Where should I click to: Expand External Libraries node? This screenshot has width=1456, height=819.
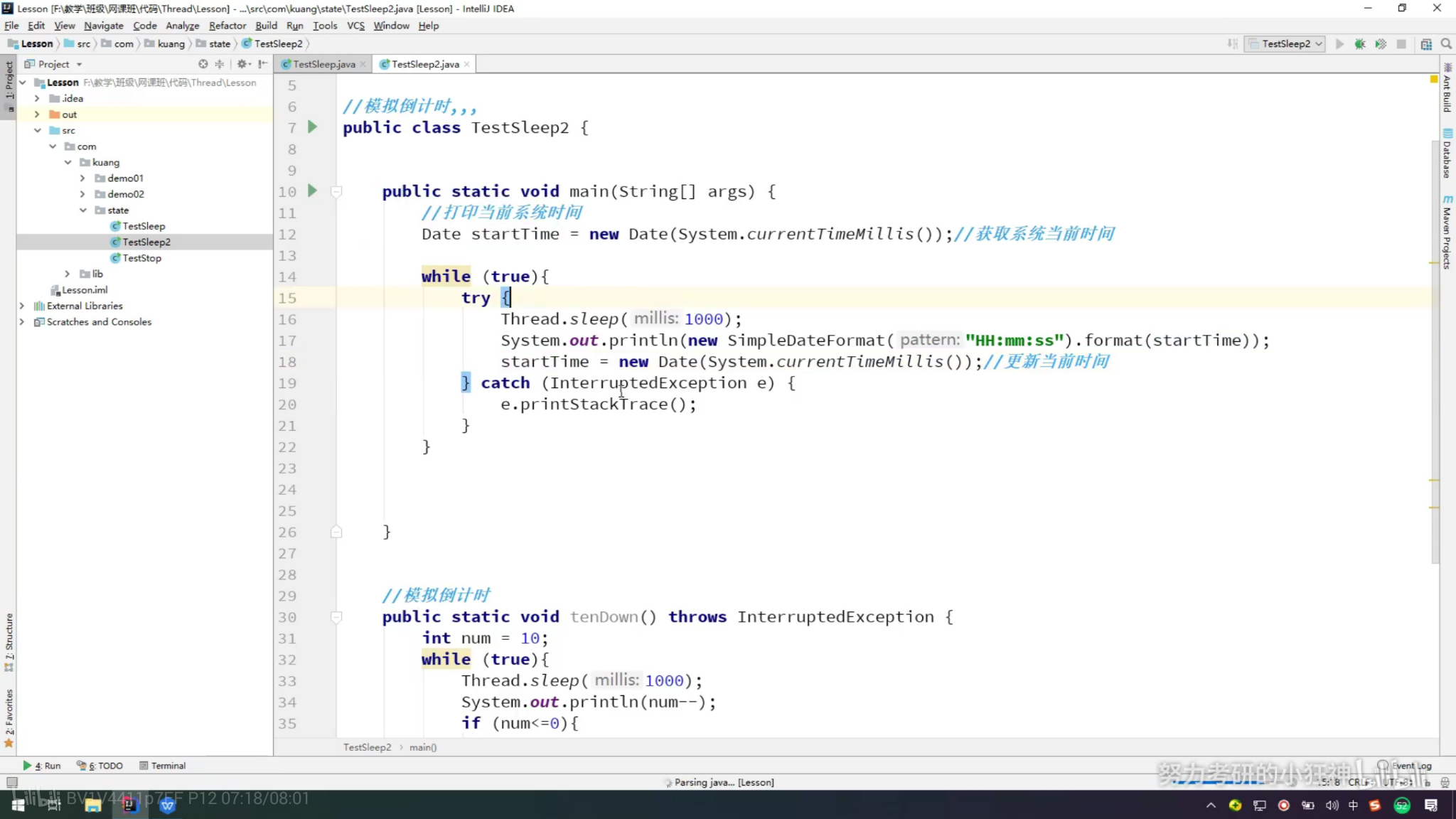(22, 306)
